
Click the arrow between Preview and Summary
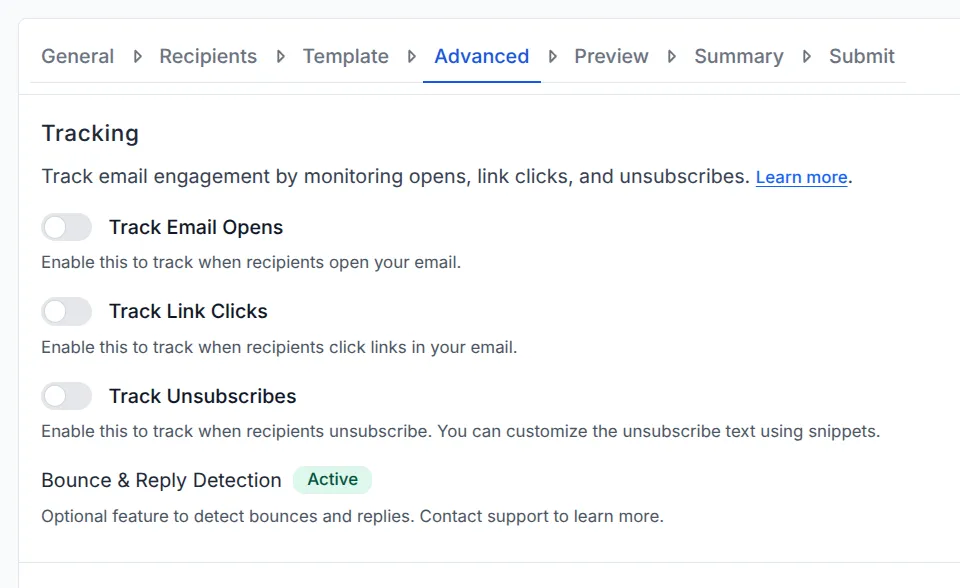point(672,57)
